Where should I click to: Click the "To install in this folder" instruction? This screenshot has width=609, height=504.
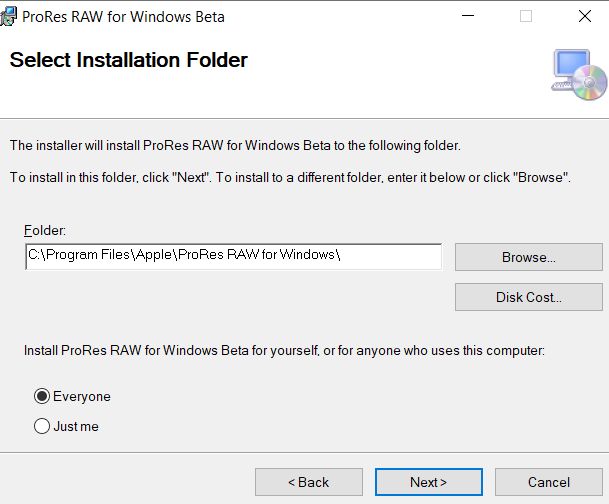pos(290,177)
